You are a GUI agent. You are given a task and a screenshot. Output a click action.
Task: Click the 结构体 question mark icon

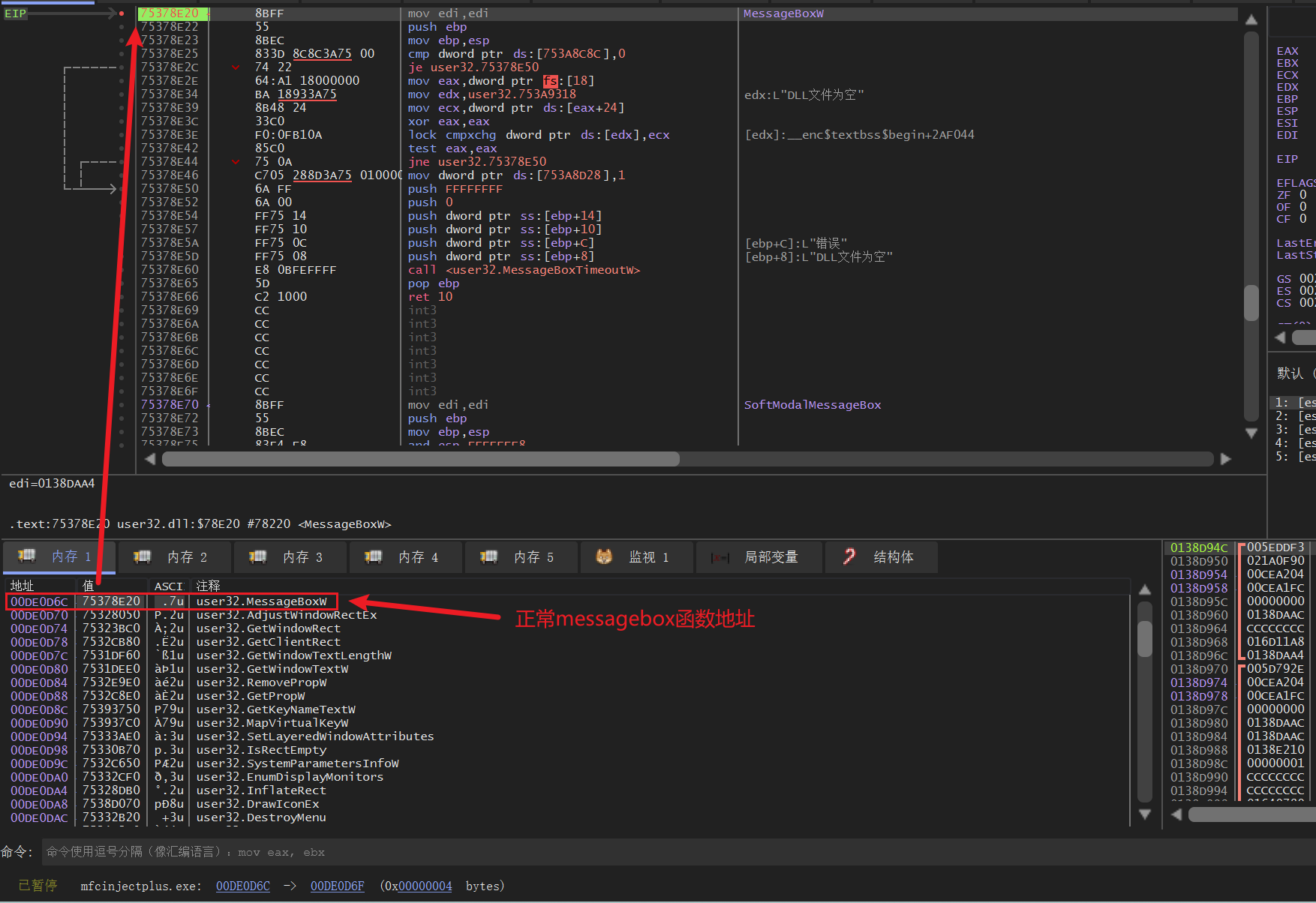pos(849,556)
